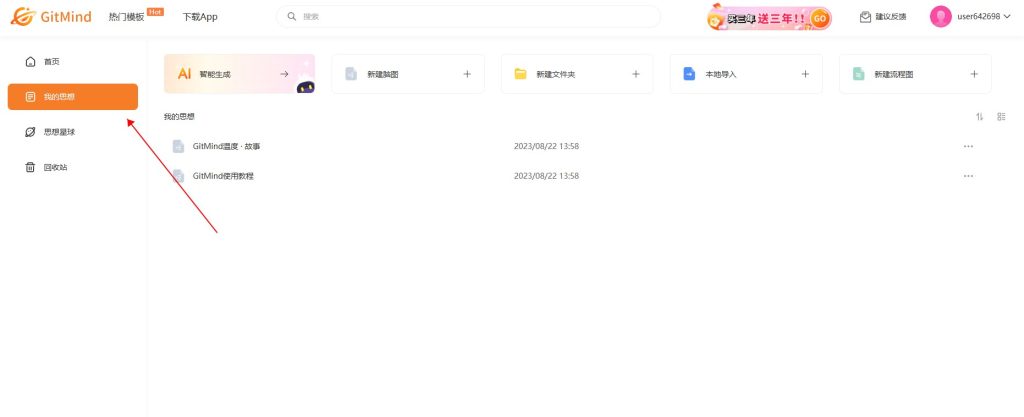This screenshot has height=417, width=1024.
Task: Open the 下载App link
Action: (x=200, y=17)
